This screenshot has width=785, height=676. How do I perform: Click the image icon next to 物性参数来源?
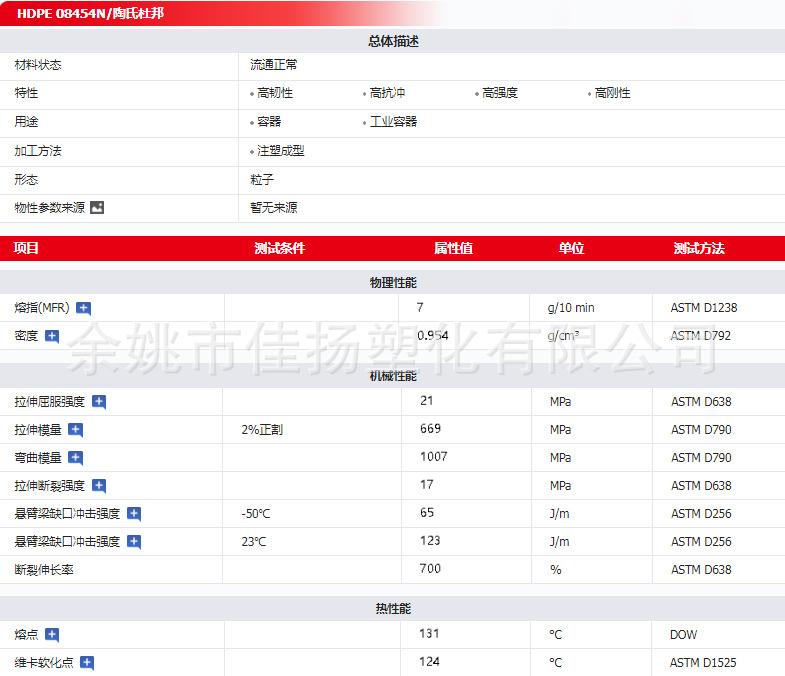click(97, 208)
